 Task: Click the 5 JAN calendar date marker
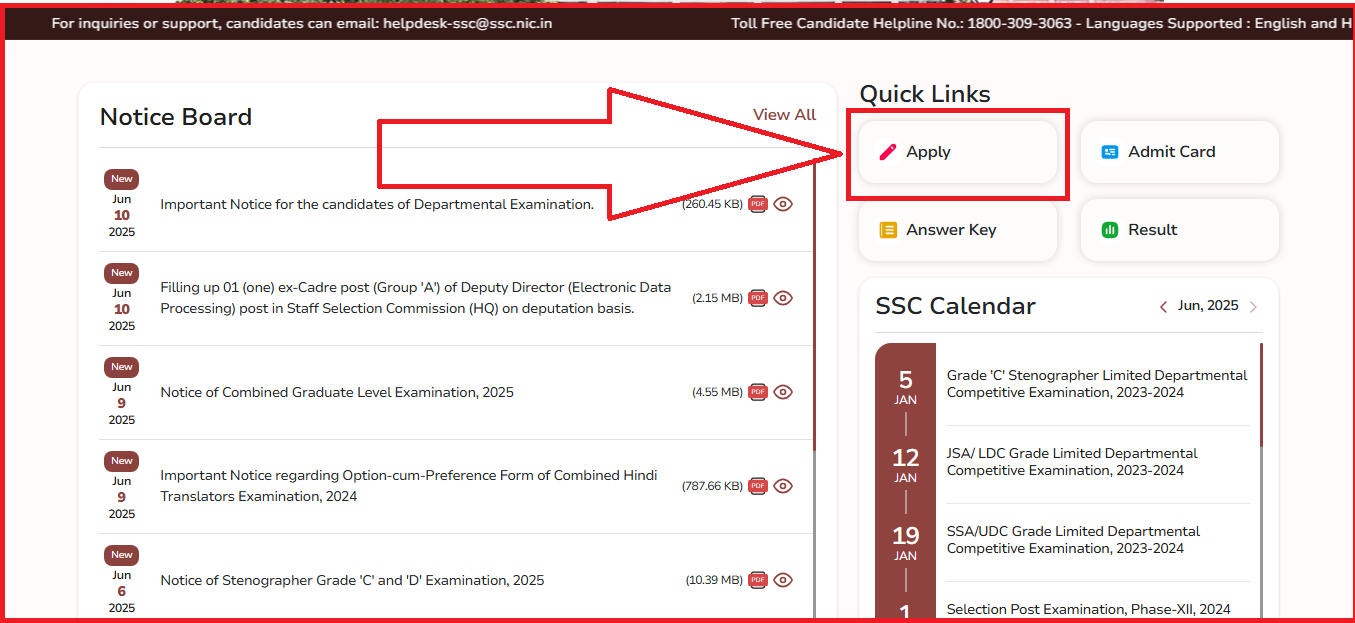tap(905, 386)
